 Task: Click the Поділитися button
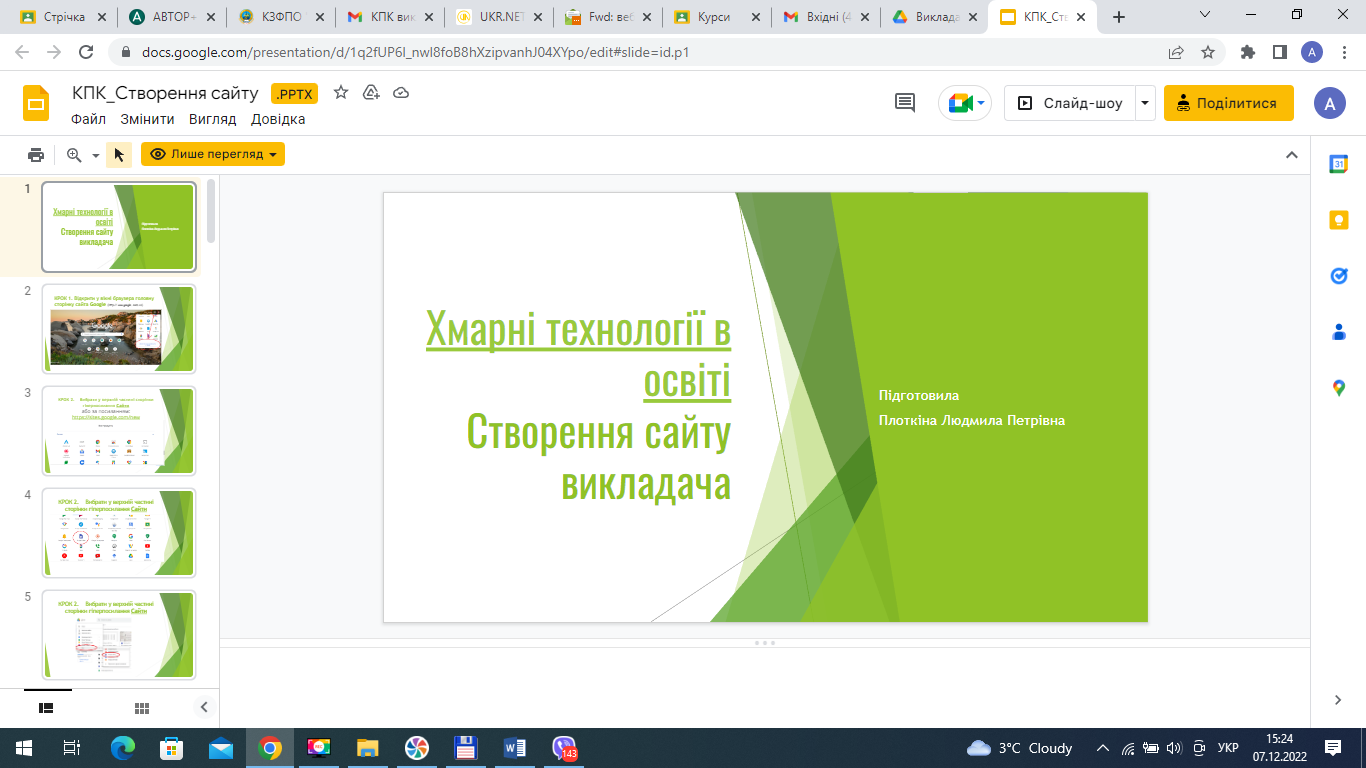[x=1228, y=102]
